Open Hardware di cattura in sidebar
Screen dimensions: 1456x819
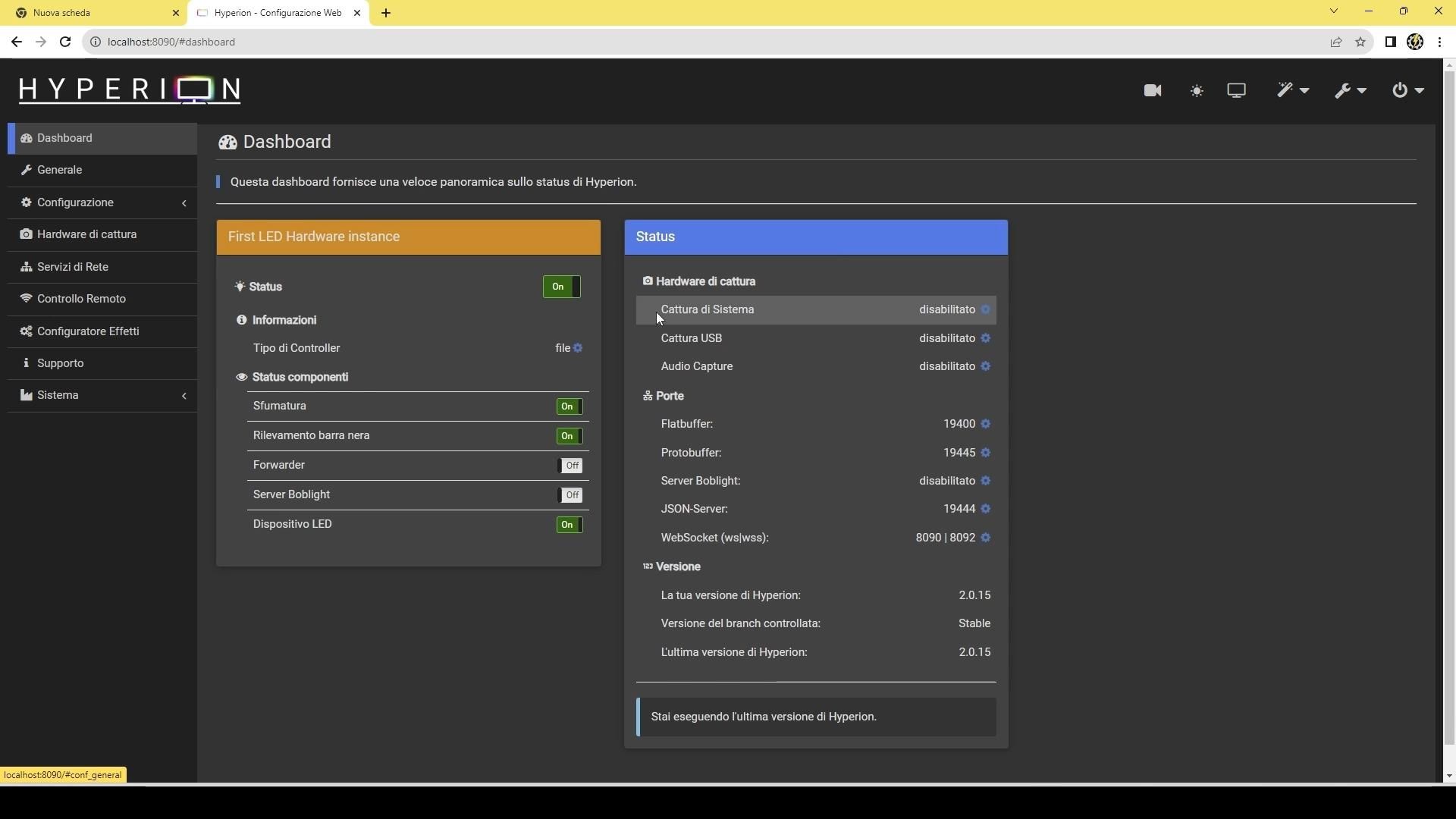(86, 234)
